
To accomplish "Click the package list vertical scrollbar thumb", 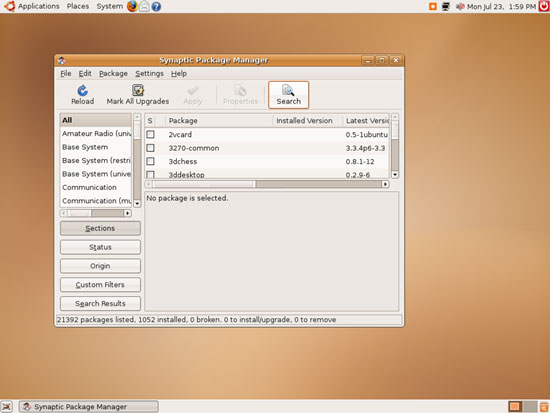I will coord(395,129).
